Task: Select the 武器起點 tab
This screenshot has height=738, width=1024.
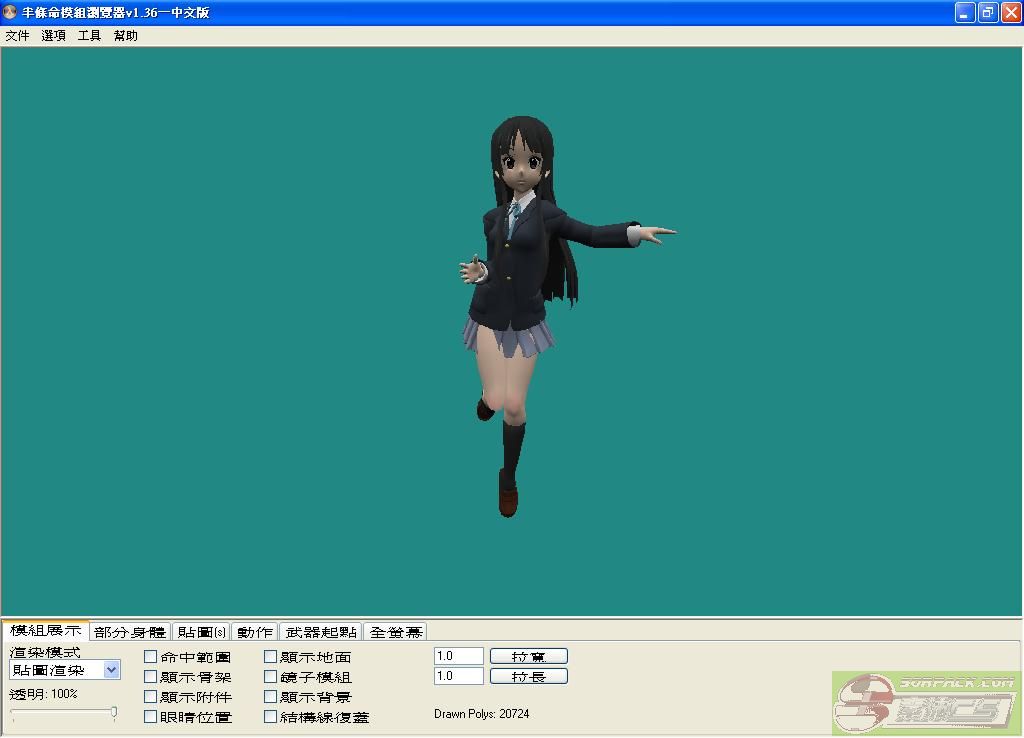Action: coord(321,632)
